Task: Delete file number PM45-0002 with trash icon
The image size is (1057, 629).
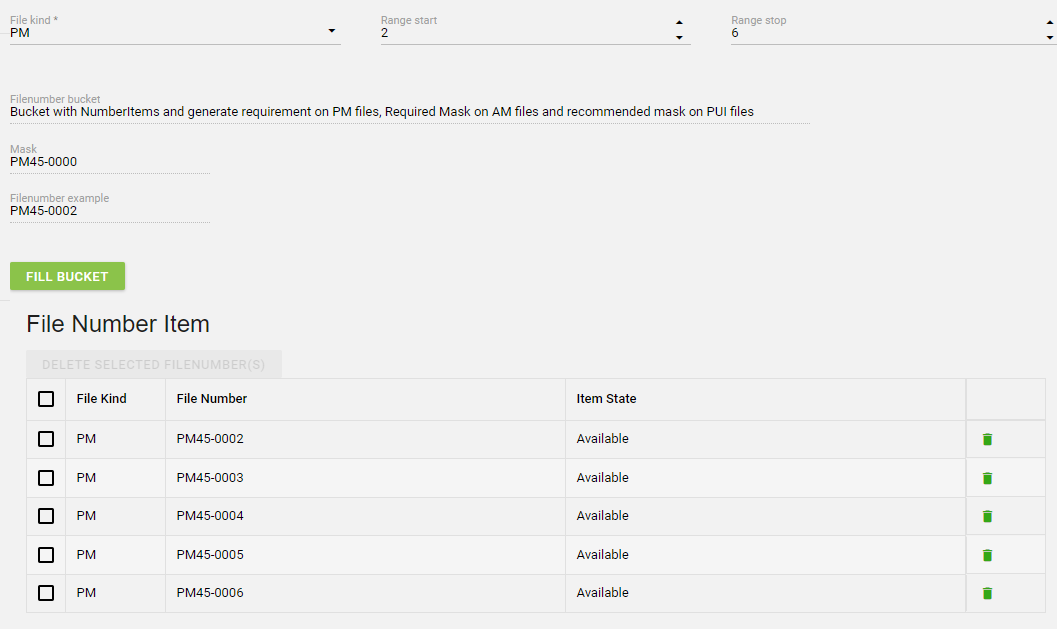Action: [x=987, y=440]
